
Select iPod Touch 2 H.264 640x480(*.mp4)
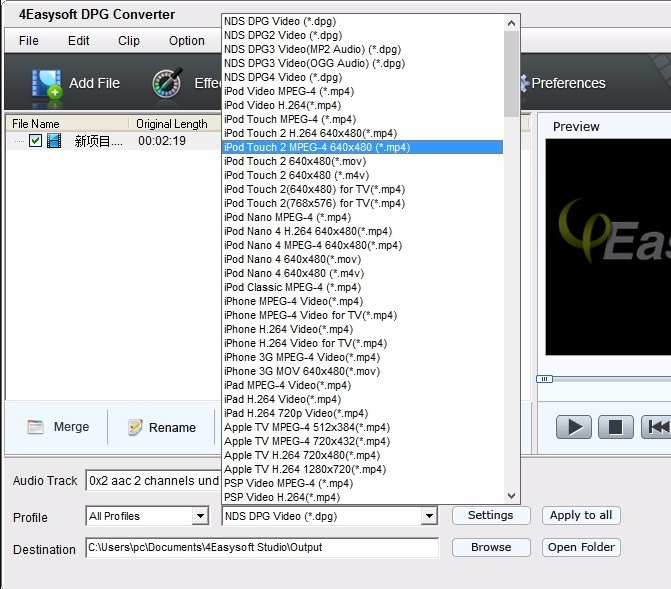pos(362,133)
